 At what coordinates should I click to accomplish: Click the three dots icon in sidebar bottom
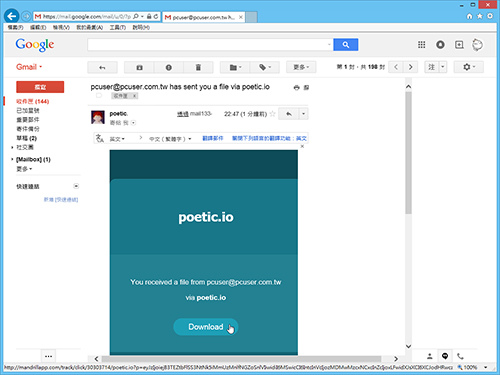(48, 356)
